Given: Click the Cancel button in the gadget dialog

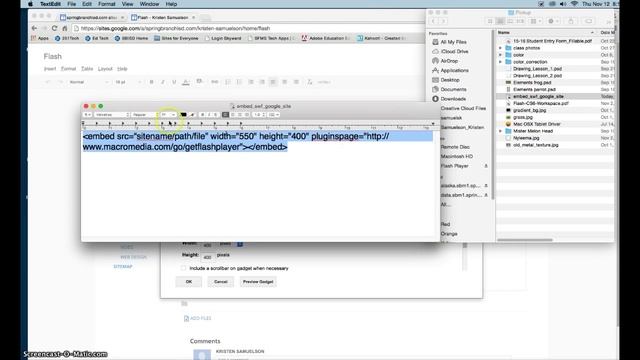Looking at the screenshot, I should [x=220, y=282].
